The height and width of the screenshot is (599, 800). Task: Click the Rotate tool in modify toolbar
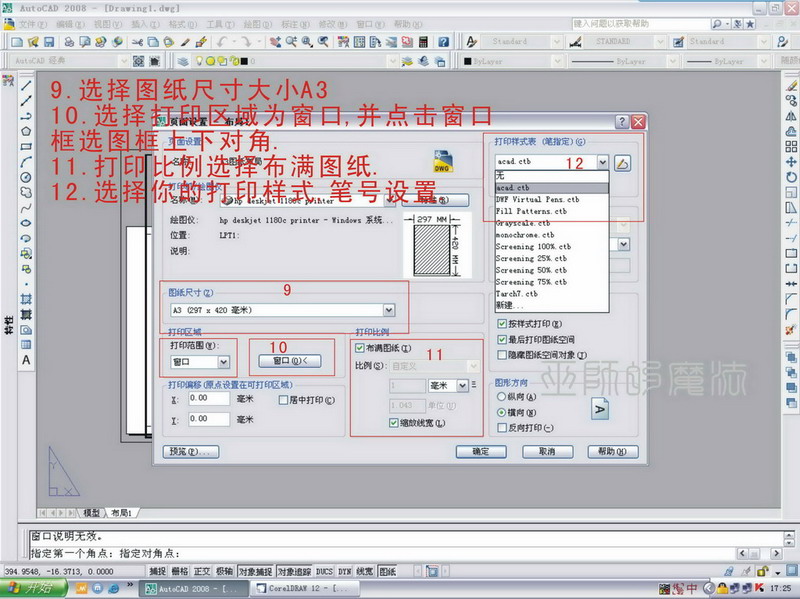(791, 177)
